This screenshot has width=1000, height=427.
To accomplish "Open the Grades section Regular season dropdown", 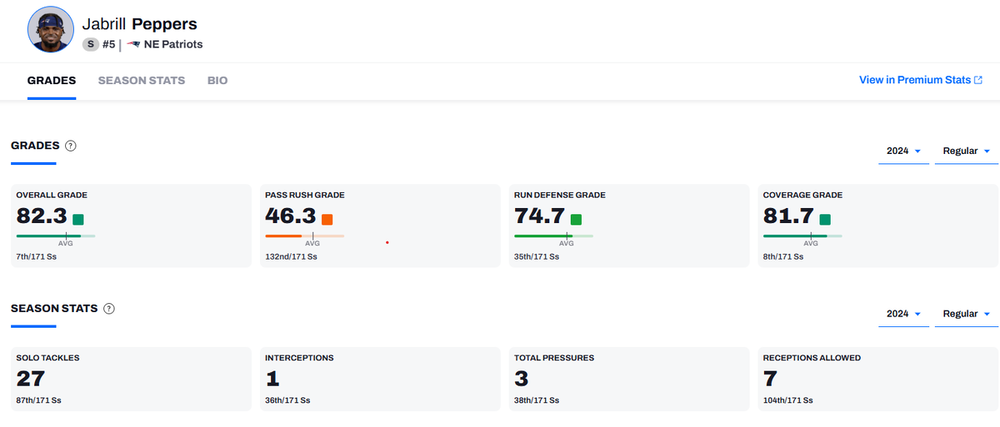I will (x=966, y=151).
